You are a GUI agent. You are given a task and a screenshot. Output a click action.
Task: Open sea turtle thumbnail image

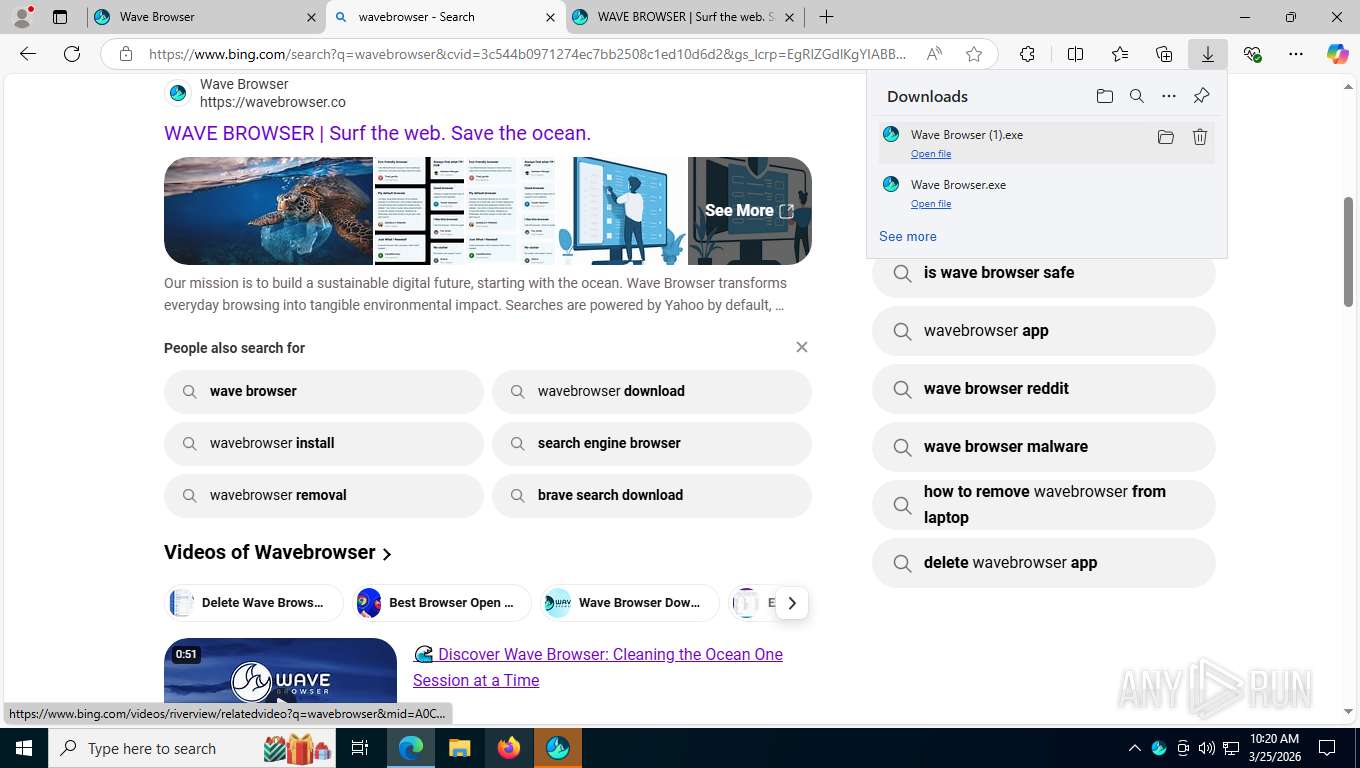(x=268, y=211)
